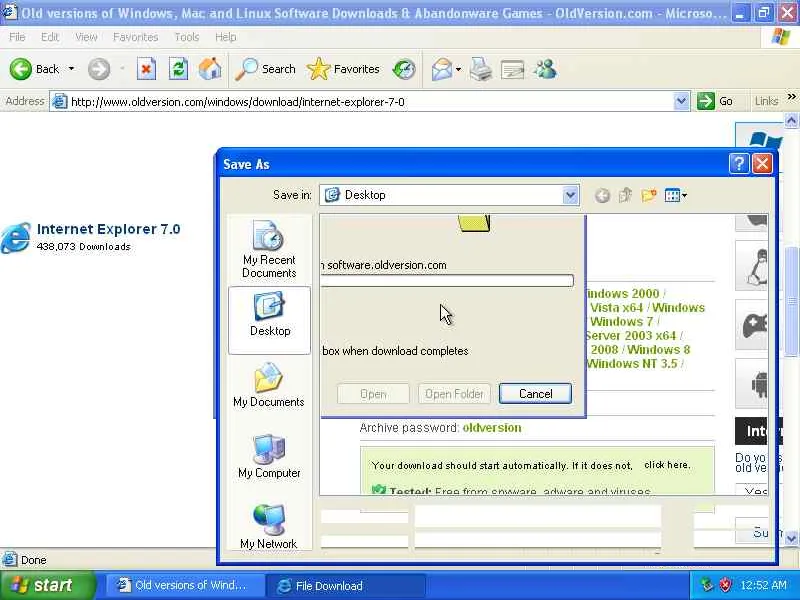Click the red security shield tray icon
Screen dimensions: 800x600
[726, 585]
